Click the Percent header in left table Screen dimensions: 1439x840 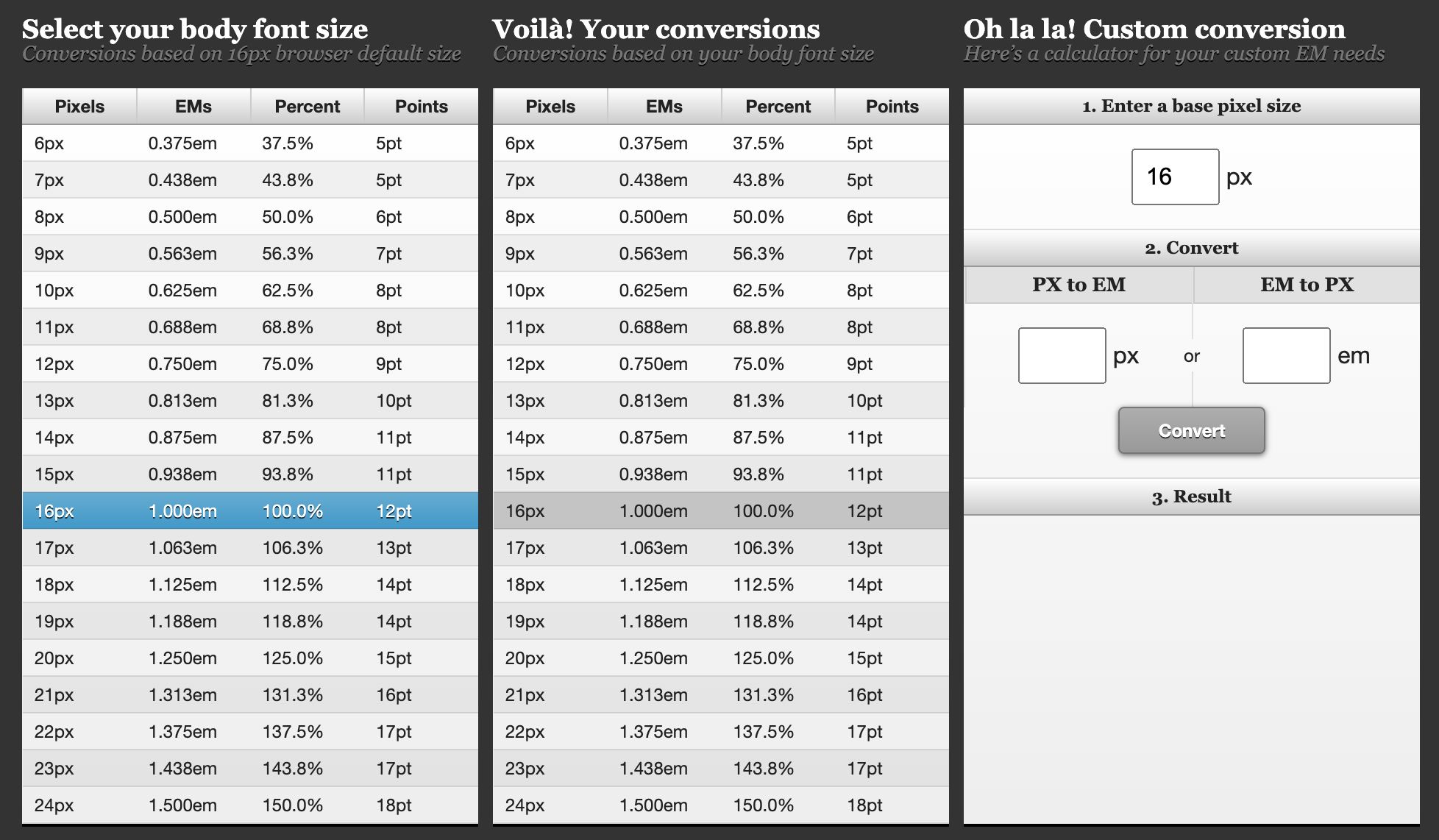307,107
